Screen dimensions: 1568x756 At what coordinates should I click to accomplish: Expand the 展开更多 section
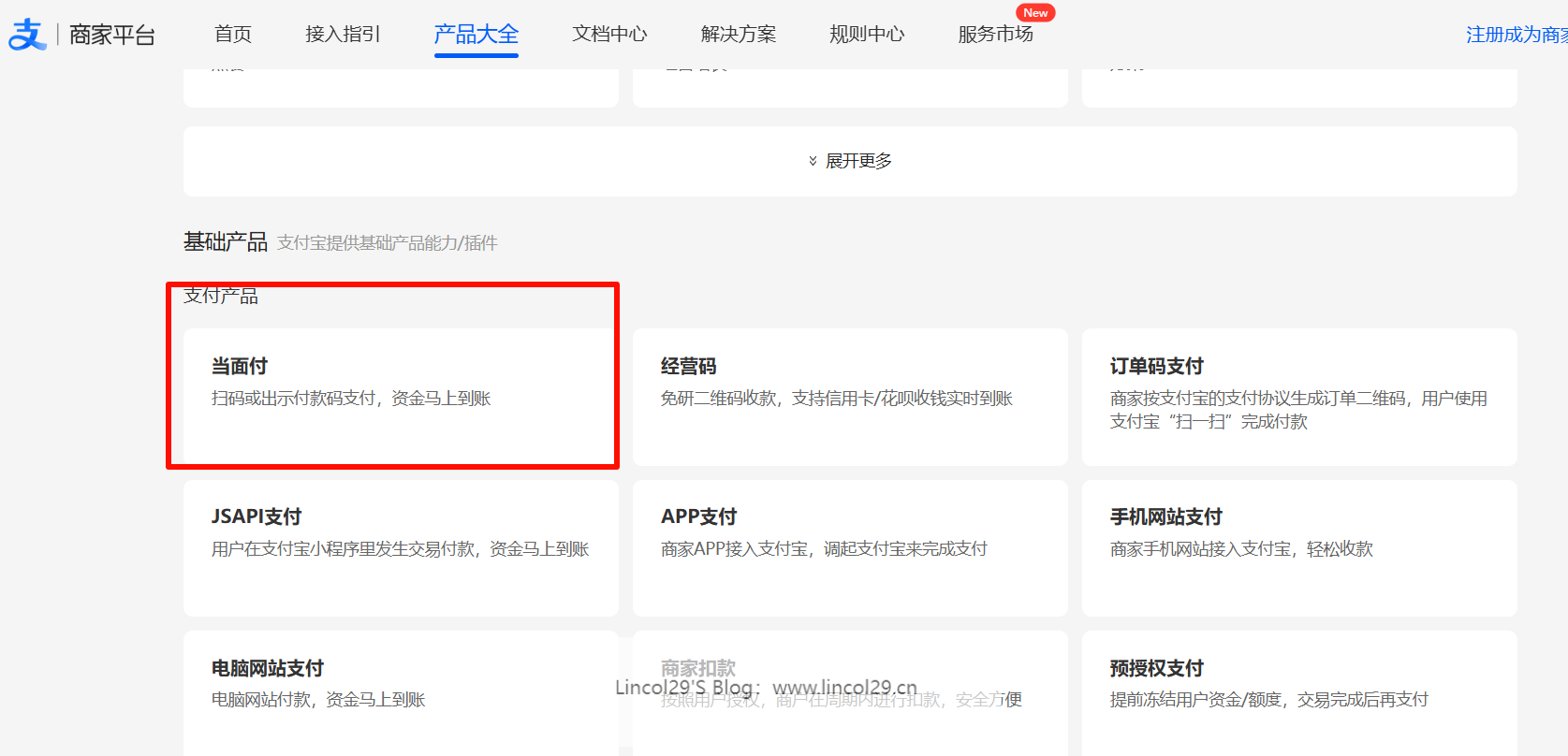pyautogui.click(x=857, y=161)
